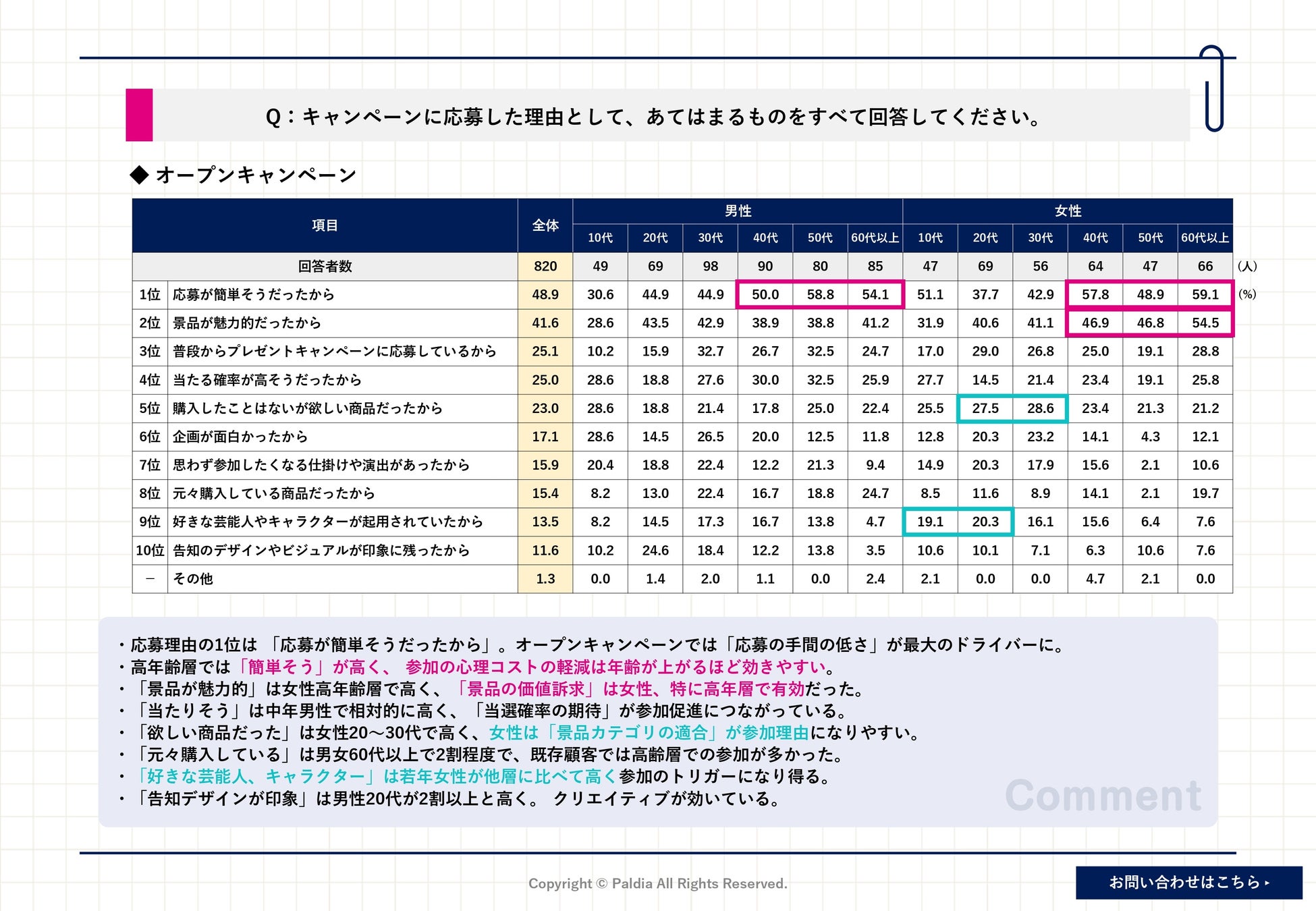The image size is (1316, 911).
Task: Click the 項目 column header
Action: pos(325,225)
